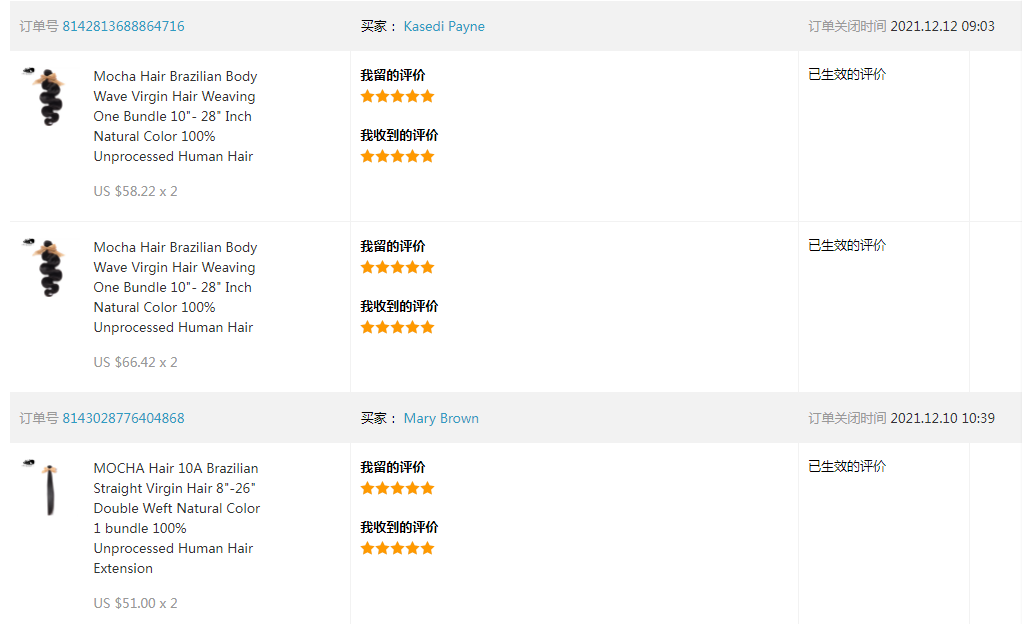1022x624 pixels.
Task: Click the fifth star in Mary Brown's 我收到的评价 rating
Action: pyautogui.click(x=428, y=547)
